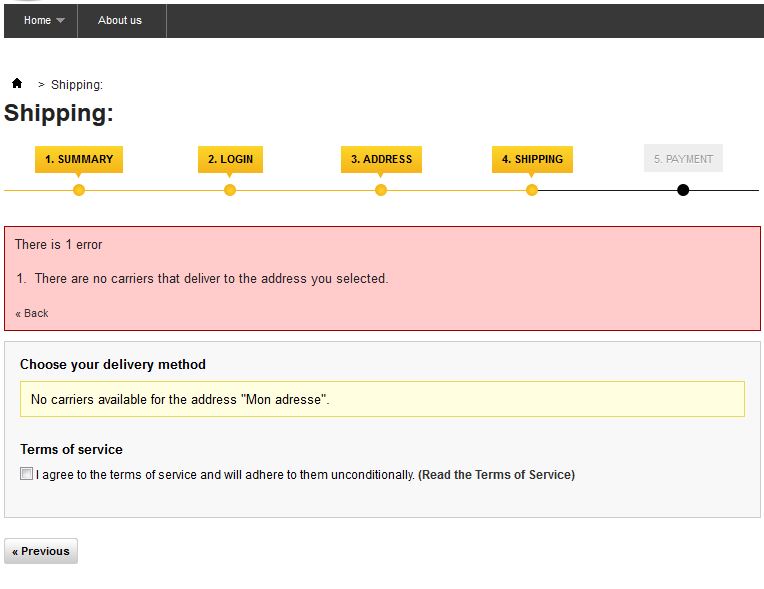This screenshot has width=764, height=589.
Task: Click the Login step progress dot
Action: [230, 190]
